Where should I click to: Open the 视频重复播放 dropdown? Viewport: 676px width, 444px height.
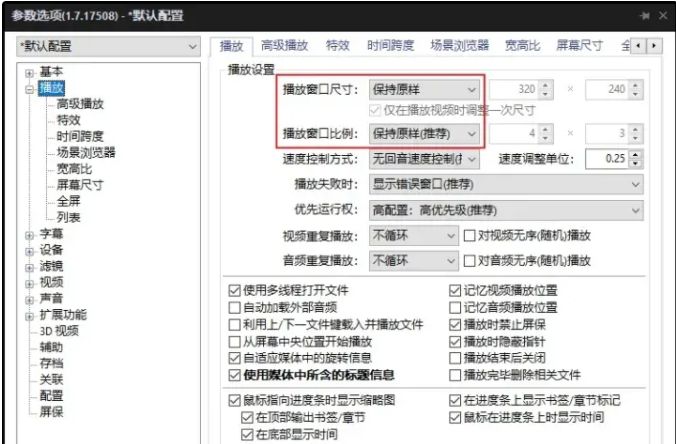point(414,236)
